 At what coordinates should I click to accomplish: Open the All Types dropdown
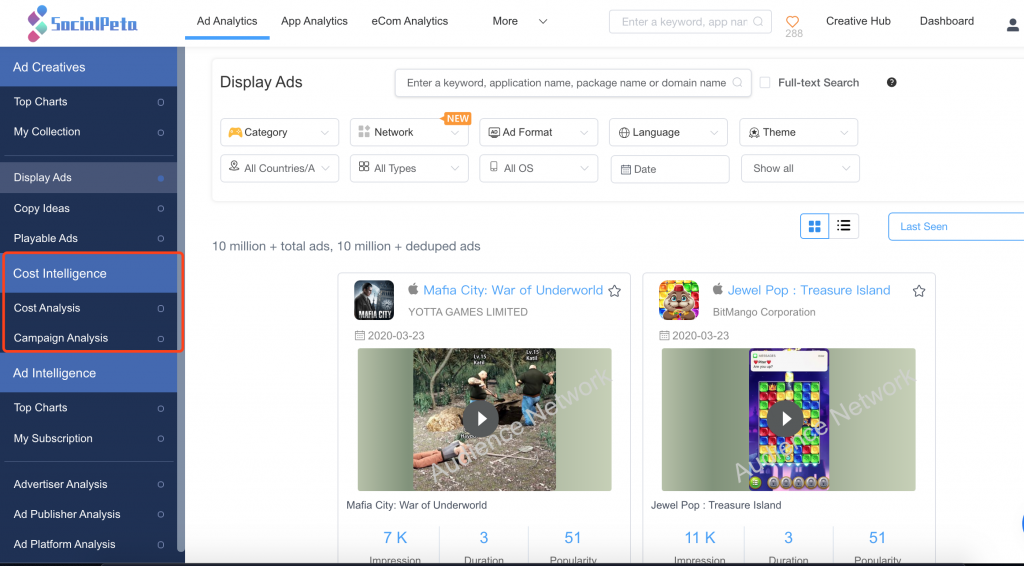click(409, 168)
